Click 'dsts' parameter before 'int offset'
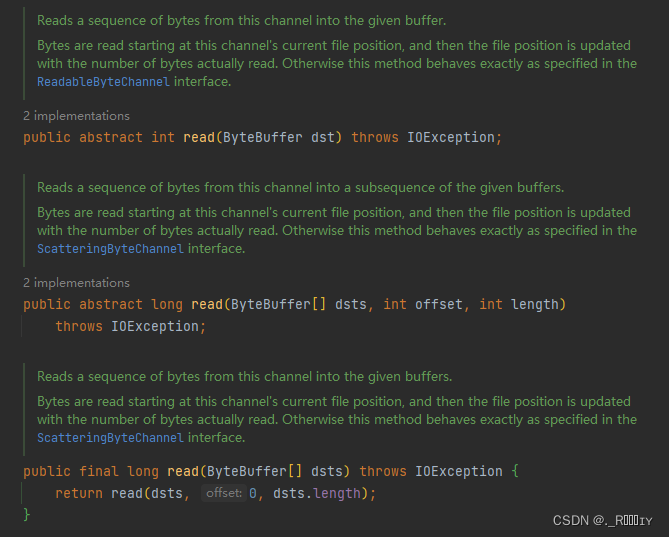Viewport: 669px width, 537px height. tap(351, 305)
